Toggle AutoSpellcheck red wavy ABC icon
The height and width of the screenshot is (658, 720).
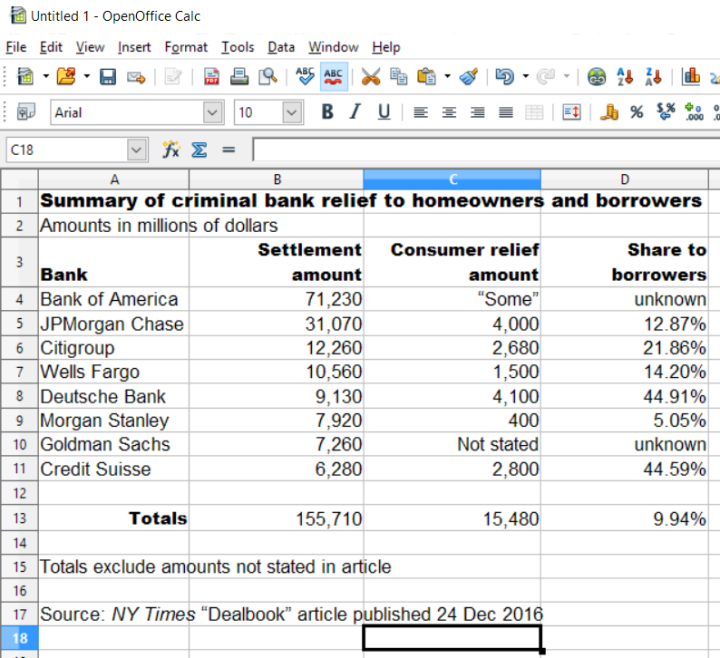(333, 76)
